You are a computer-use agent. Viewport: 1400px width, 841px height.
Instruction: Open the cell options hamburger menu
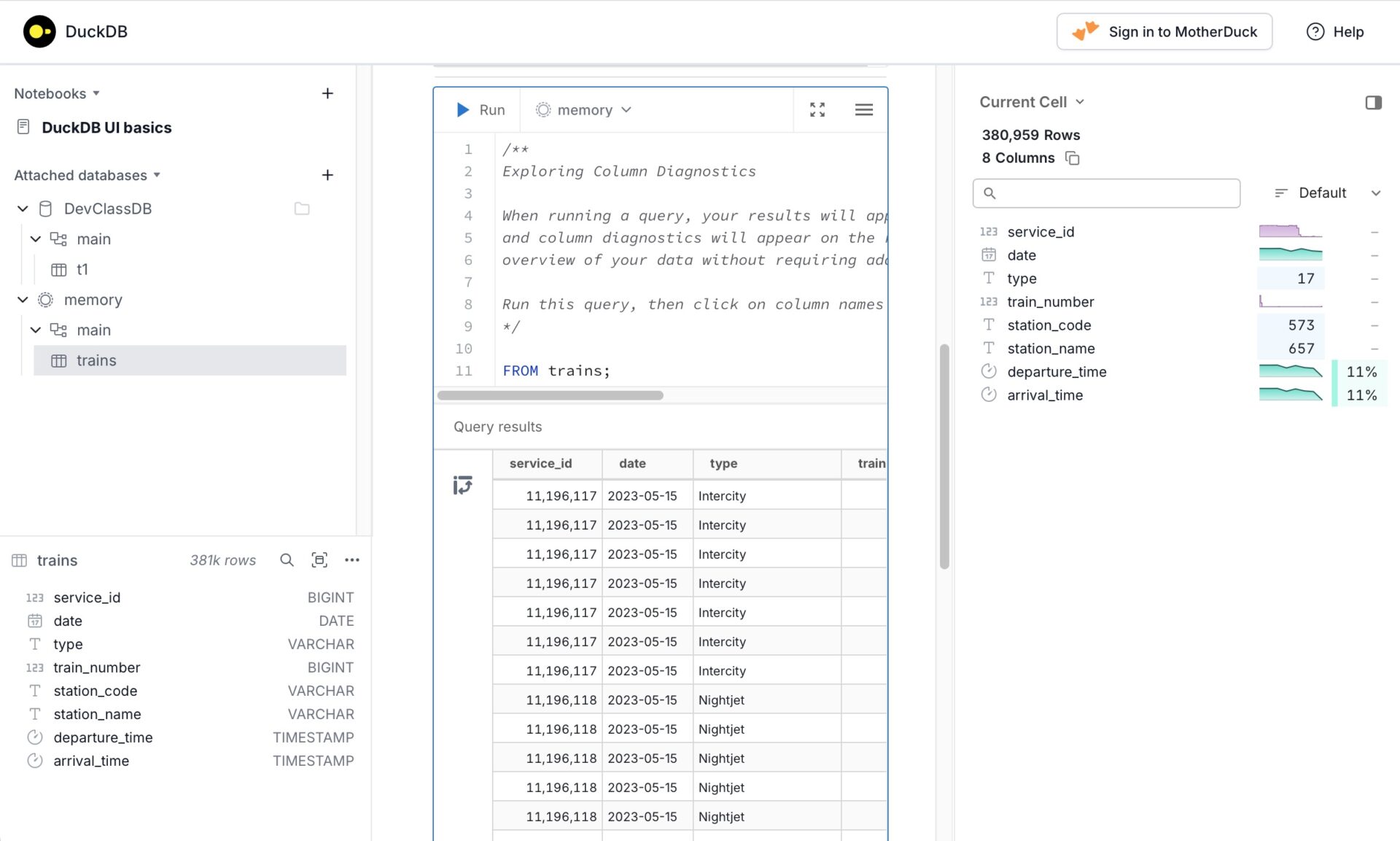point(864,109)
